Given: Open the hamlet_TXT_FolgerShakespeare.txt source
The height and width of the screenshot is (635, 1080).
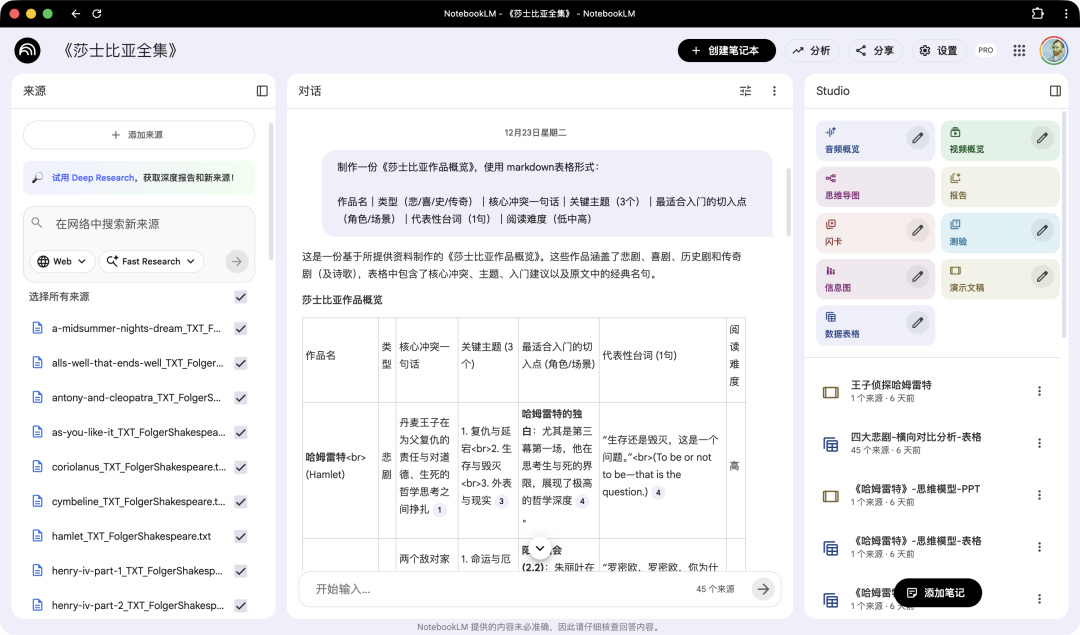Looking at the screenshot, I should tap(131, 536).
